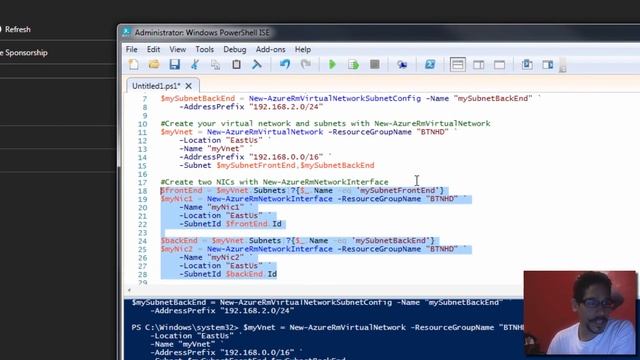Screen dimensions: 640x360
Task: Clear console pane icon
Action: click(x=257, y=64)
